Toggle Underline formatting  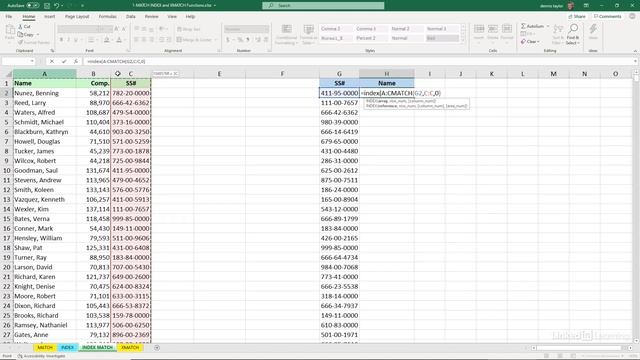(76, 40)
